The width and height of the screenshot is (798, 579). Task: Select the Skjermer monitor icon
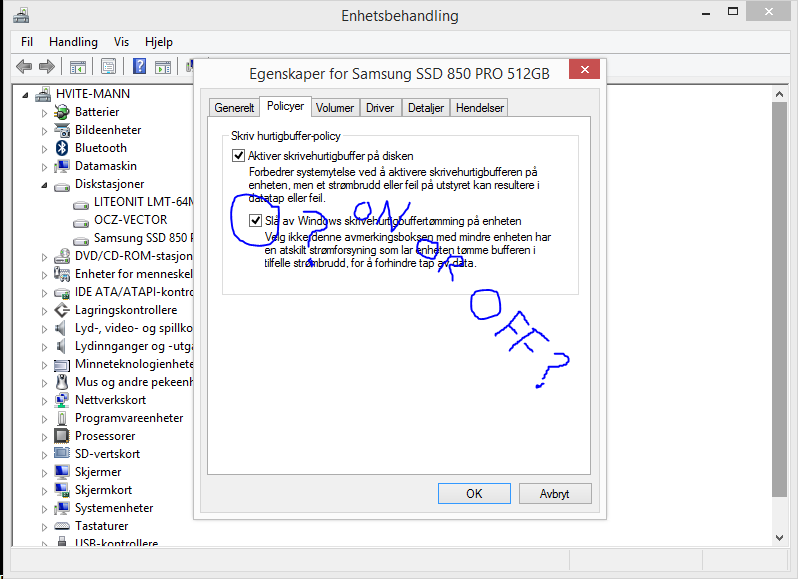[62, 472]
